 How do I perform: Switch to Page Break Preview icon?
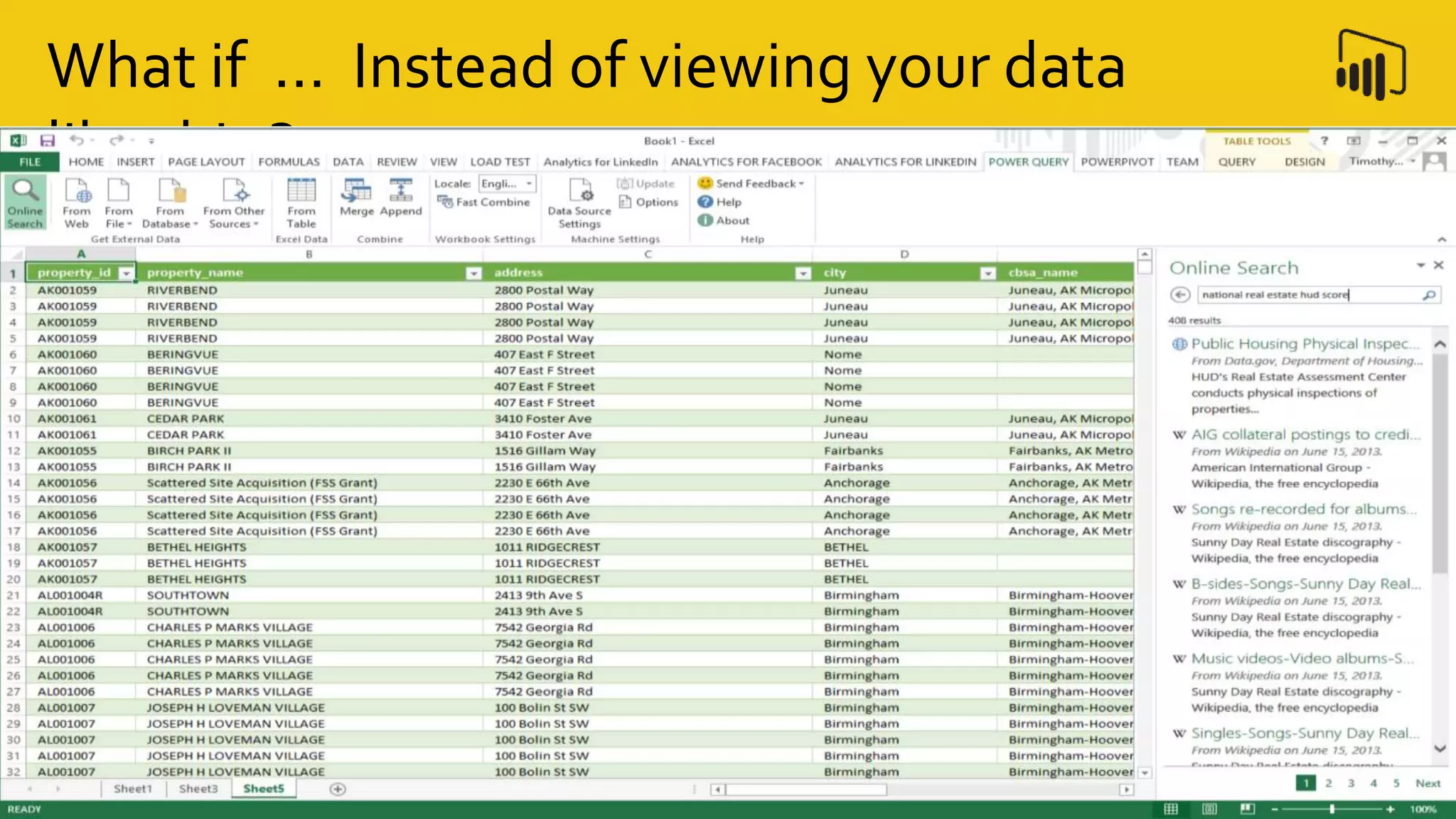pos(1247,809)
